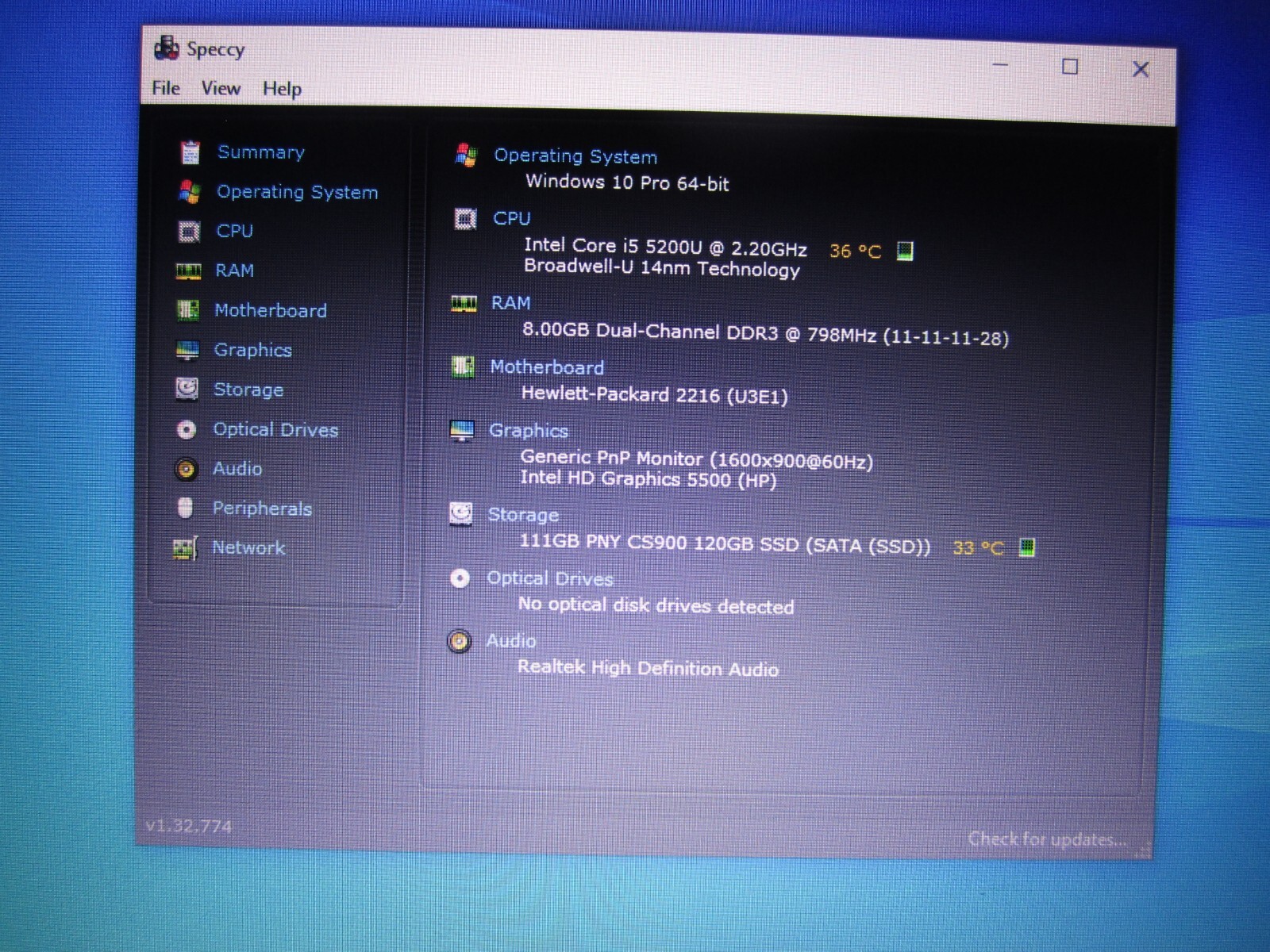
Task: Click the Check for updates link
Action: pyautogui.click(x=1047, y=839)
